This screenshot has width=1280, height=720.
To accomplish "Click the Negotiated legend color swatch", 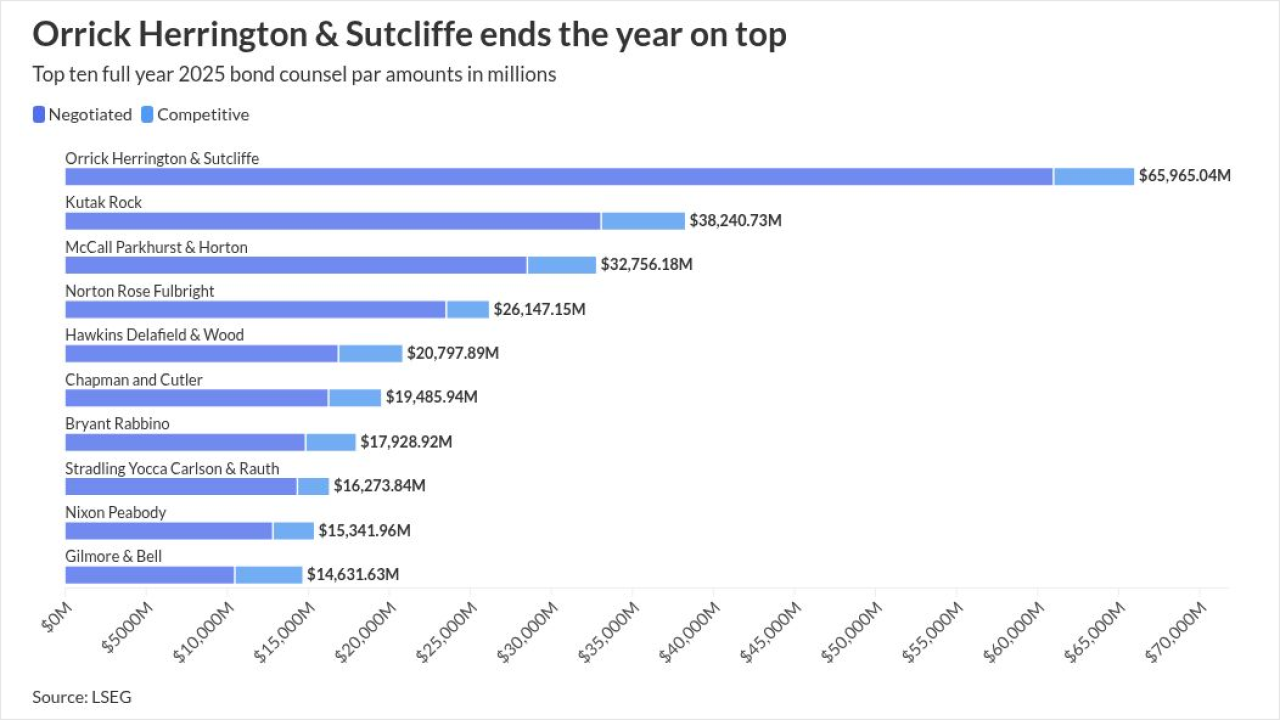I will [39, 115].
